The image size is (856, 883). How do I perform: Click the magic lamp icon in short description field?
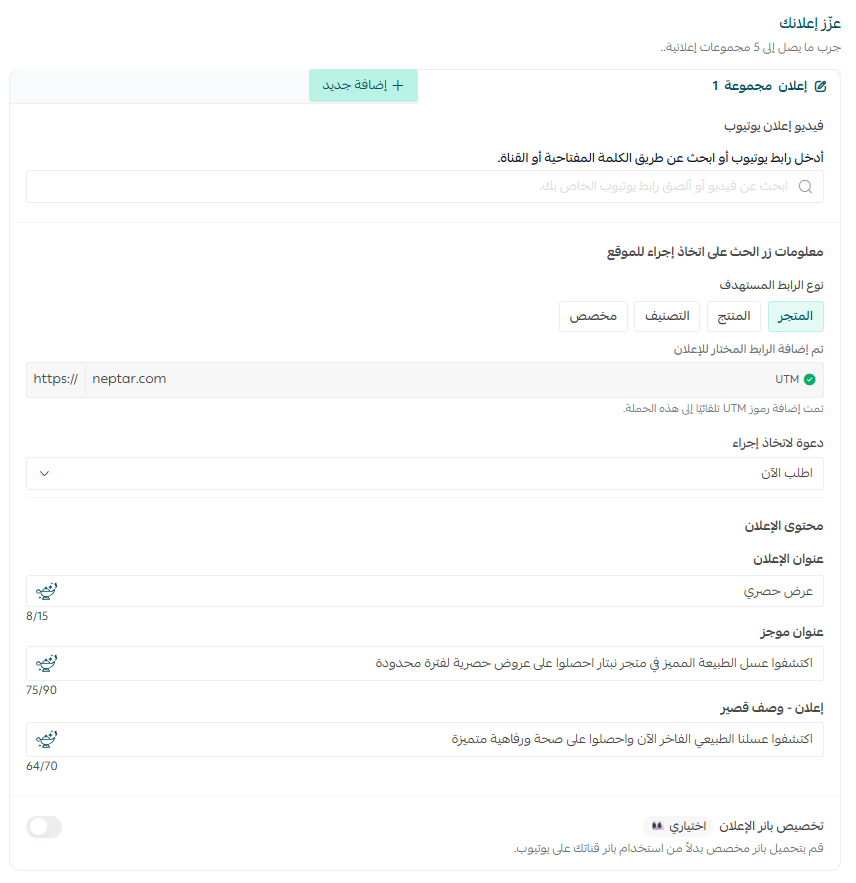coord(47,739)
